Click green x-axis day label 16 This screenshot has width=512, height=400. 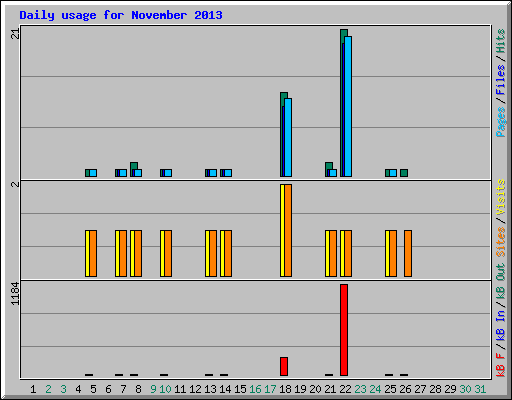(255, 389)
